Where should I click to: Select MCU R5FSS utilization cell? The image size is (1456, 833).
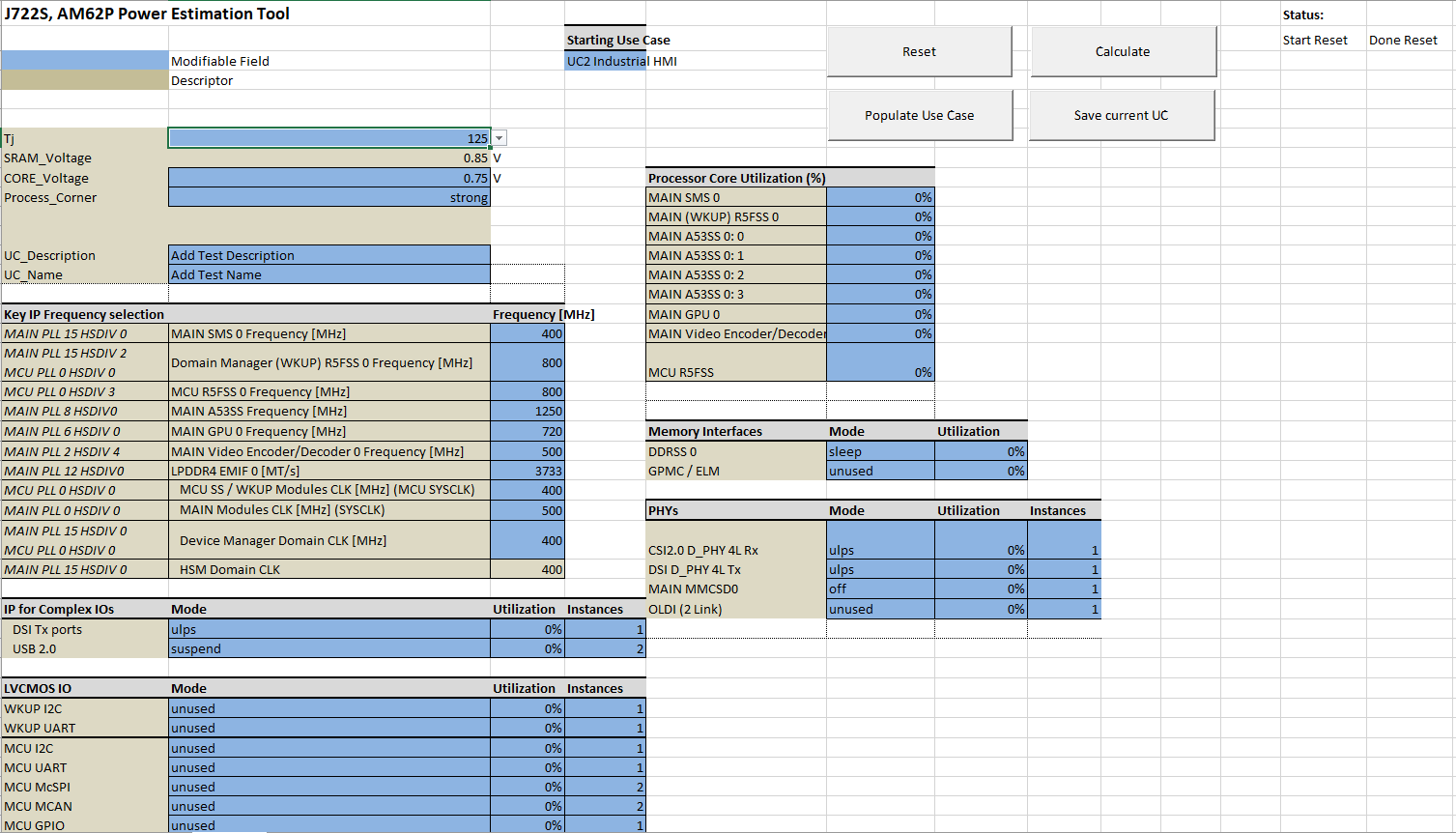(x=880, y=362)
